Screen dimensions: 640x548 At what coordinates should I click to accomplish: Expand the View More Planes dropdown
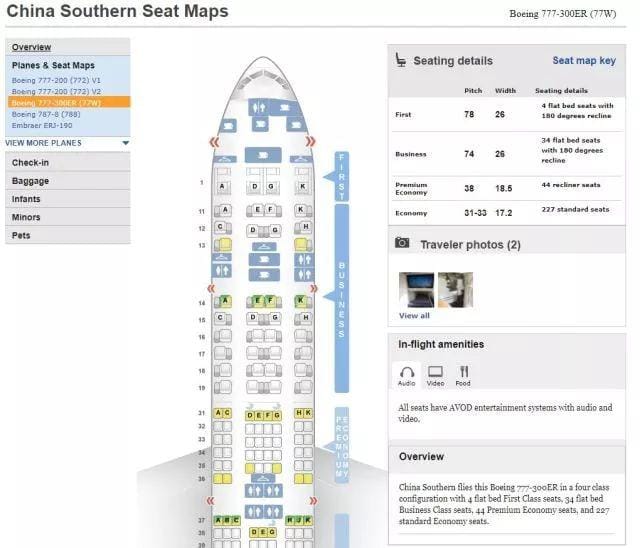[43, 143]
